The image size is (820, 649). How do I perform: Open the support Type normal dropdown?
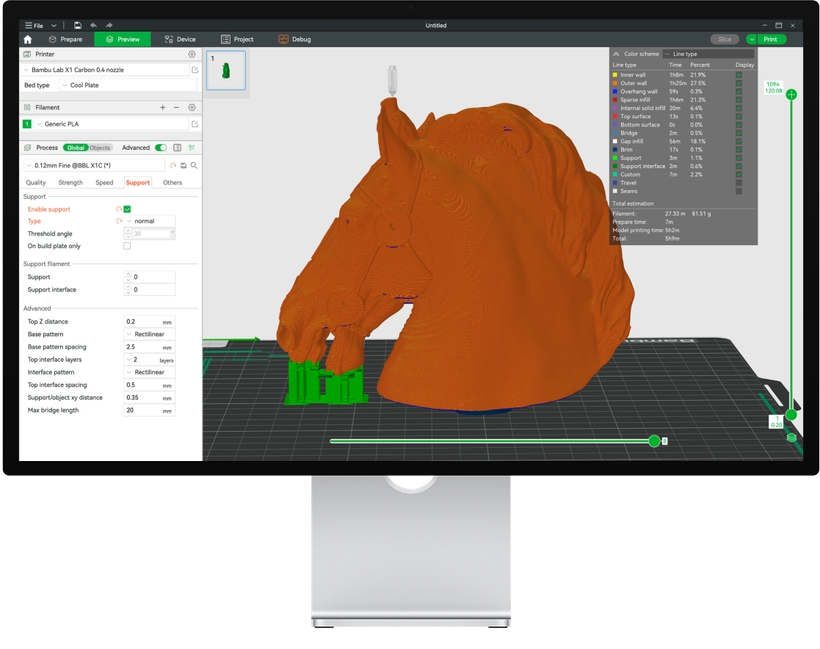pyautogui.click(x=150, y=221)
